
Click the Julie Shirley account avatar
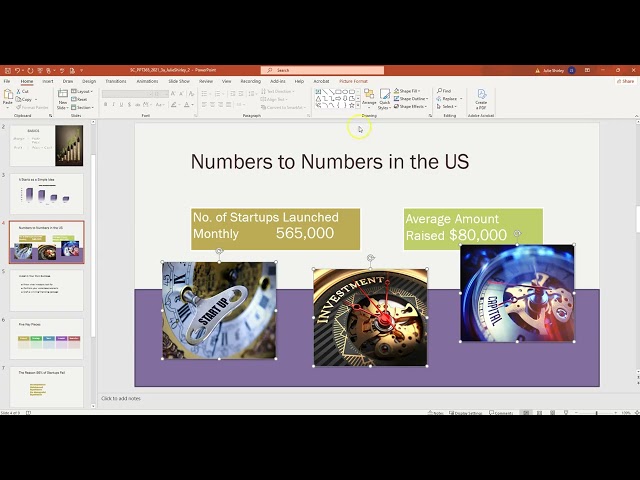click(x=572, y=70)
